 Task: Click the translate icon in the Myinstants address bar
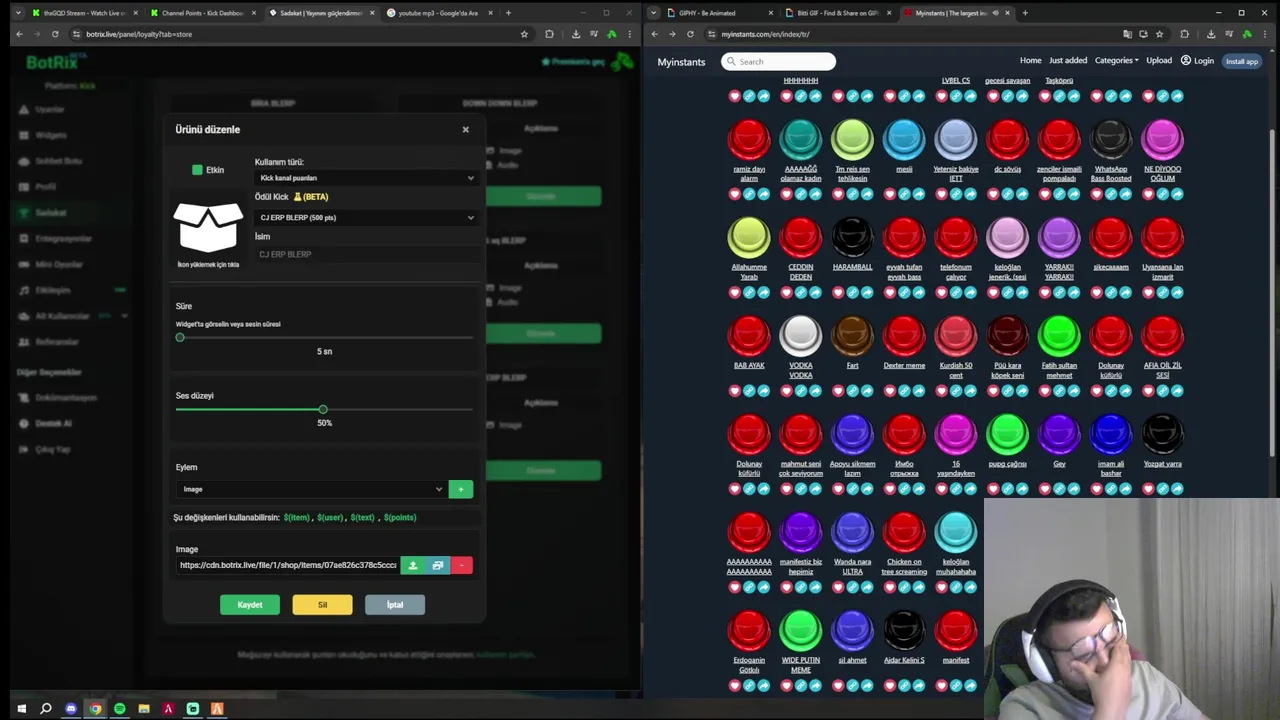(x=1127, y=34)
